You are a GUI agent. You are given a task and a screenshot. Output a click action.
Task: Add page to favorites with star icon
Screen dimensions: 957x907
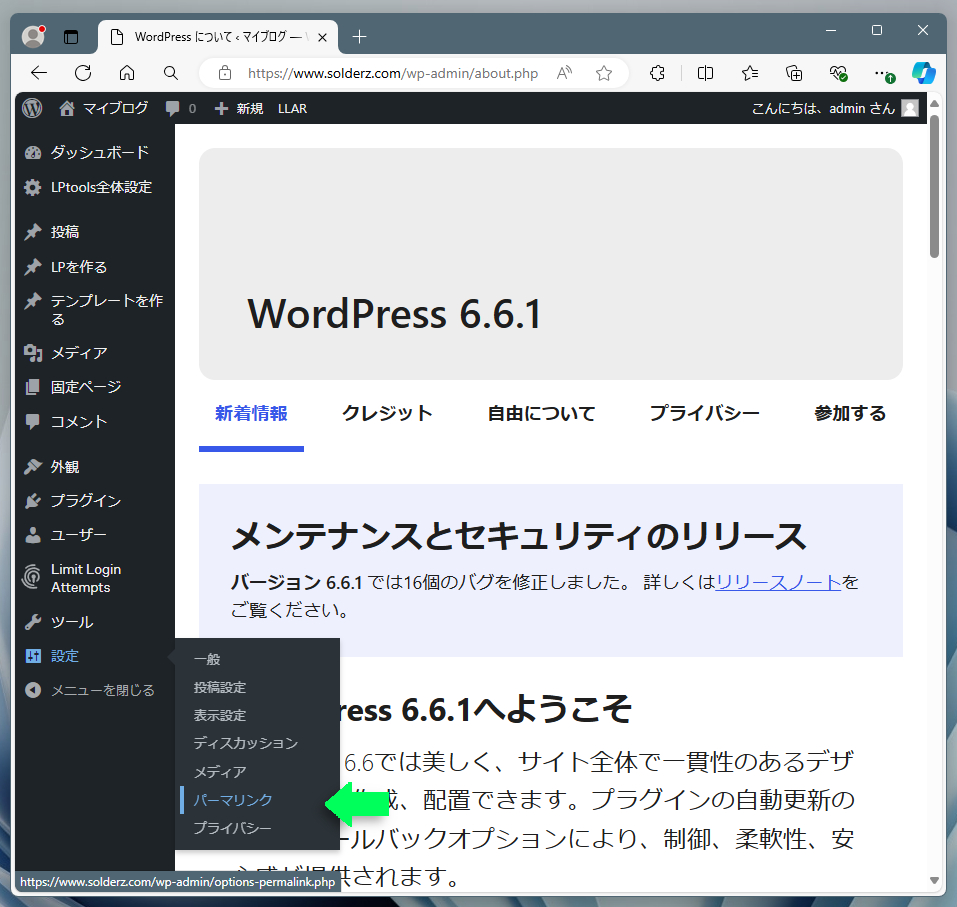click(604, 73)
